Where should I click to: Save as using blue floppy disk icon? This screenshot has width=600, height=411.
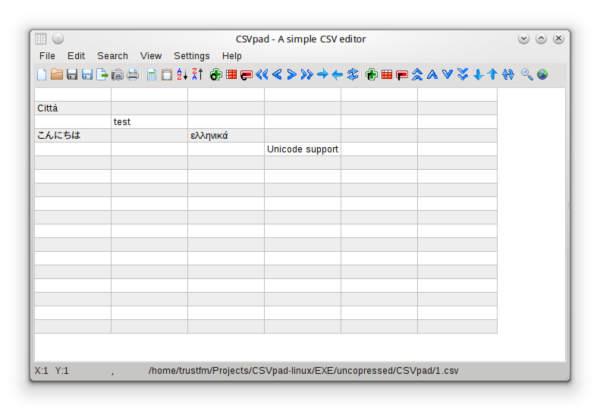pyautogui.click(x=87, y=74)
